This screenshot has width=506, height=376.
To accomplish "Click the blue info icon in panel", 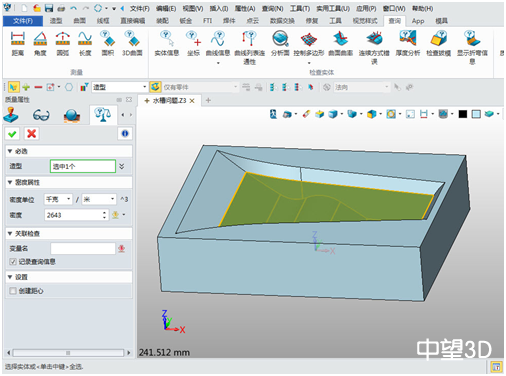I will coord(125,134).
